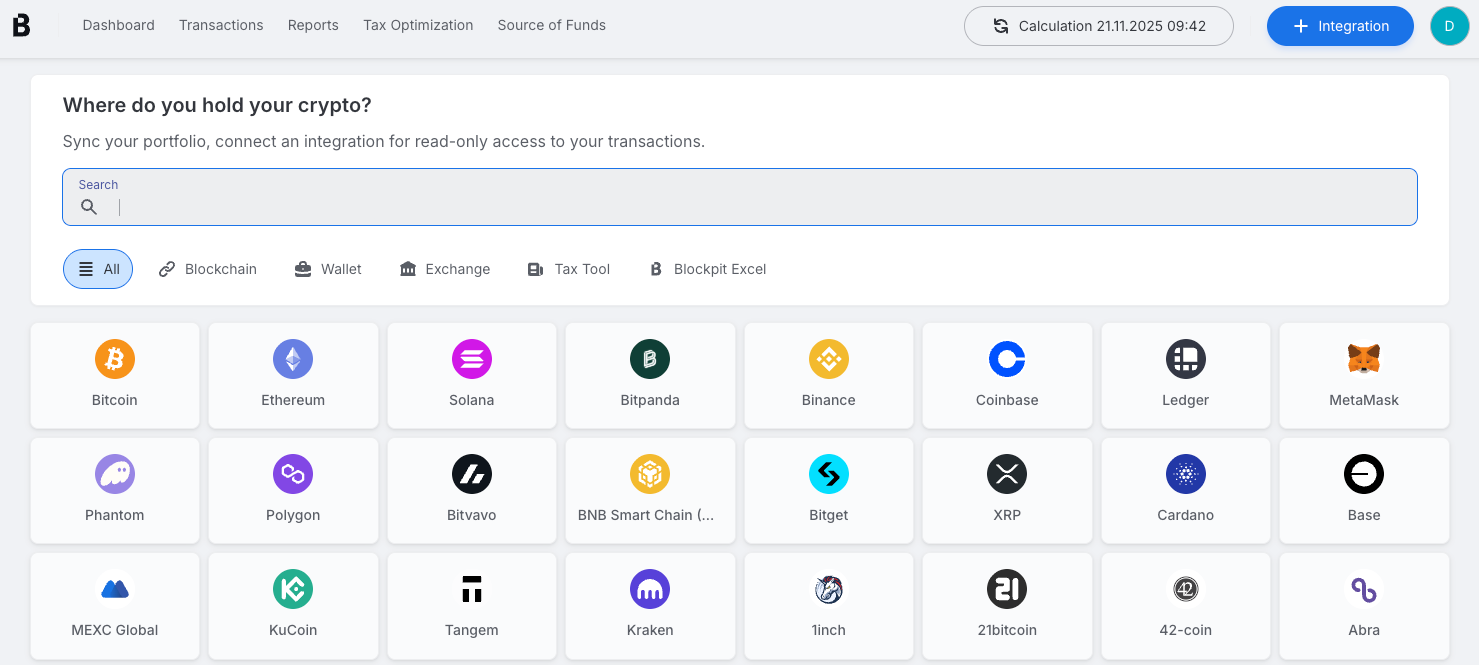The width and height of the screenshot is (1479, 665).
Task: Filter by Blockpit Excel
Action: (707, 269)
